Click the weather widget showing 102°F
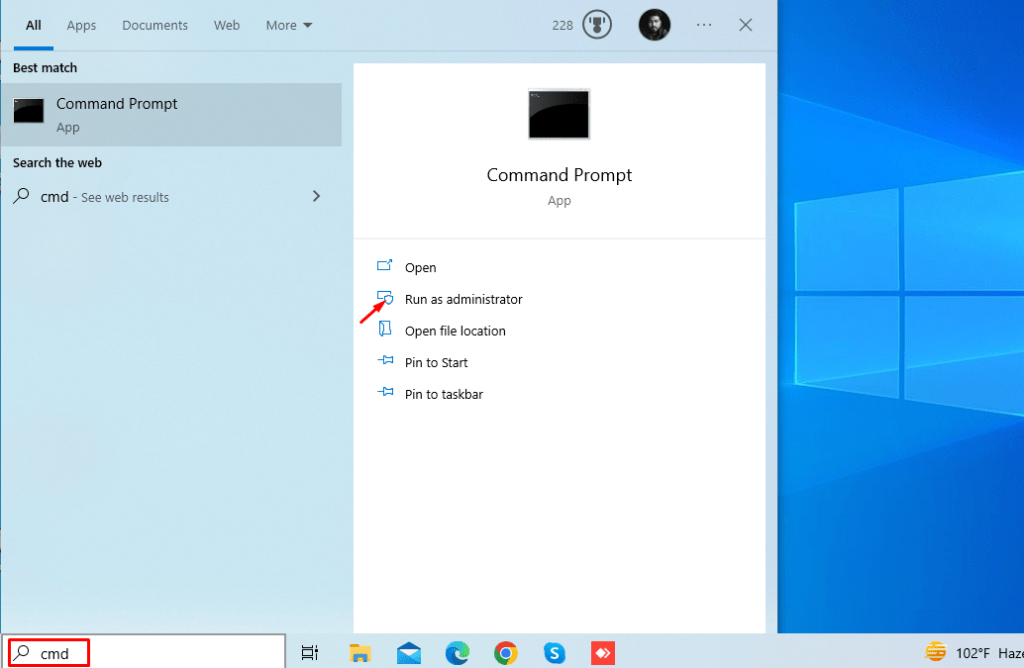The image size is (1024, 668). point(973,652)
